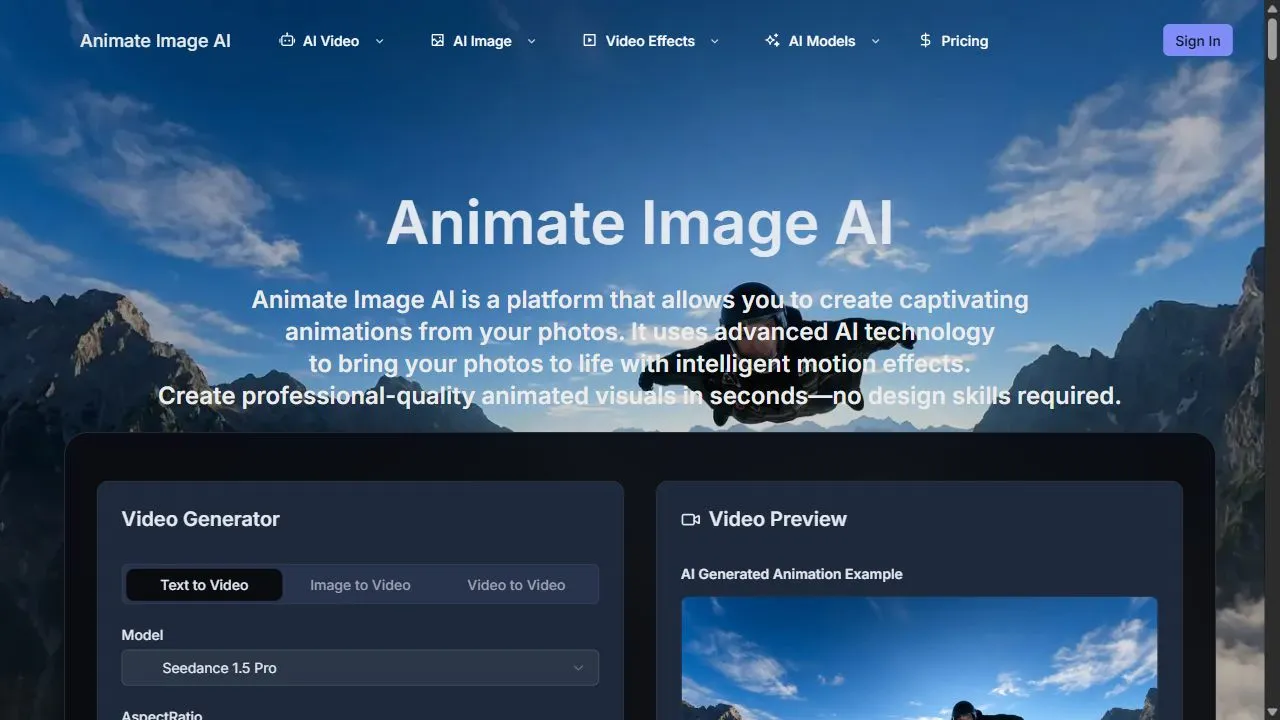Click the Sign In button

1197,41
